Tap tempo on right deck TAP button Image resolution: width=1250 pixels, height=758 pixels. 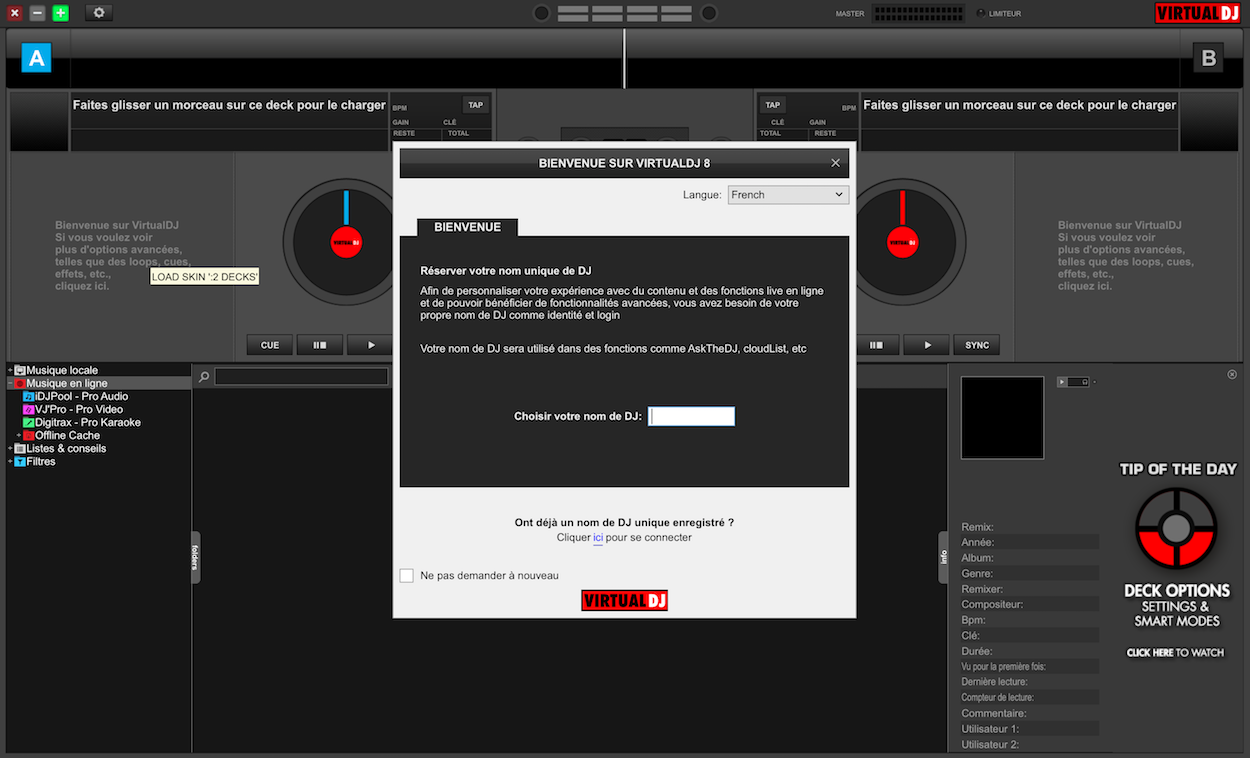(772, 105)
